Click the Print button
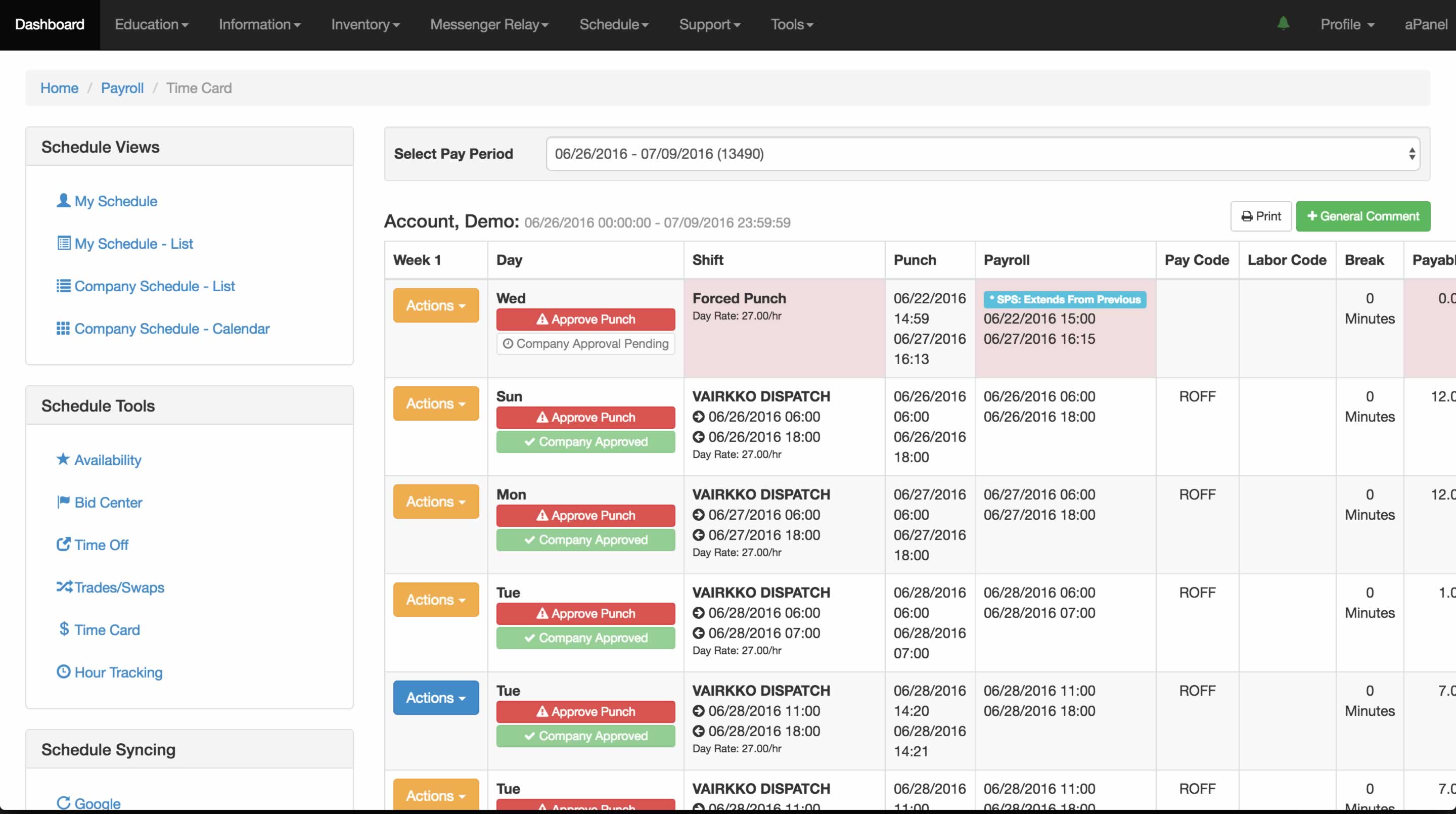Image resolution: width=1456 pixels, height=814 pixels. (x=1261, y=216)
